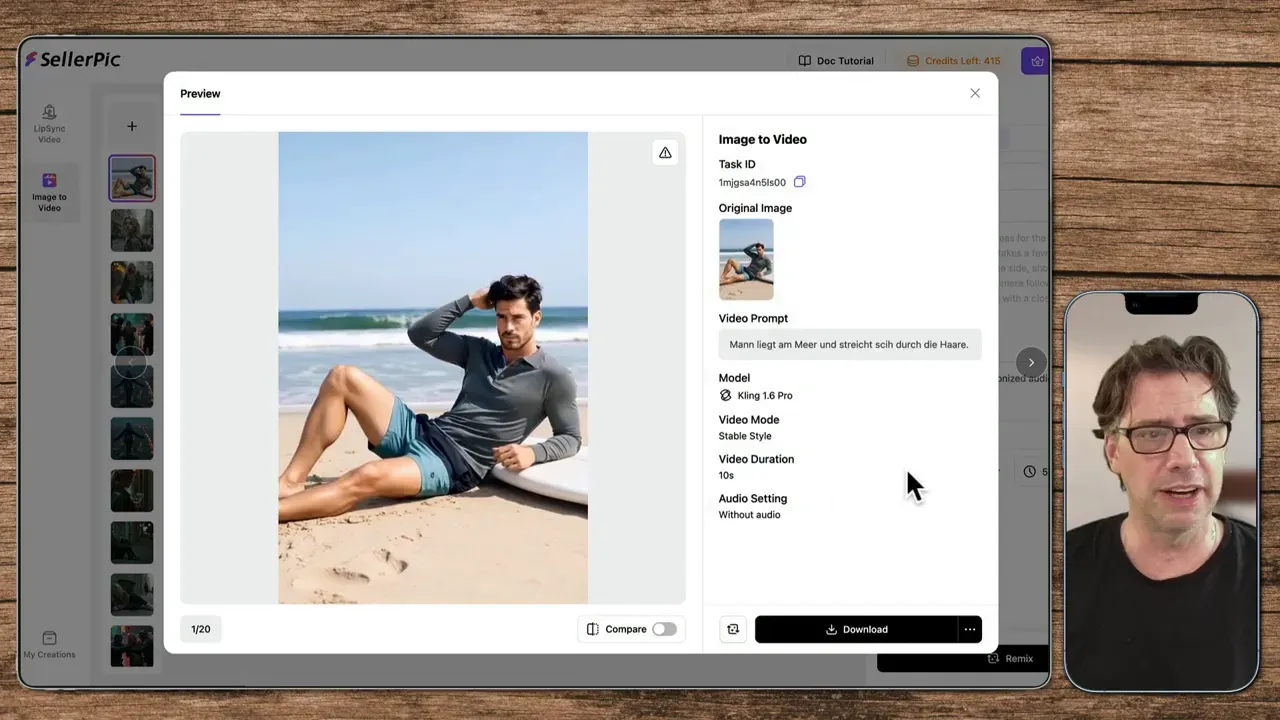Image resolution: width=1280 pixels, height=720 pixels.
Task: Open the LipSync Video sidebar tool
Action: [49, 124]
